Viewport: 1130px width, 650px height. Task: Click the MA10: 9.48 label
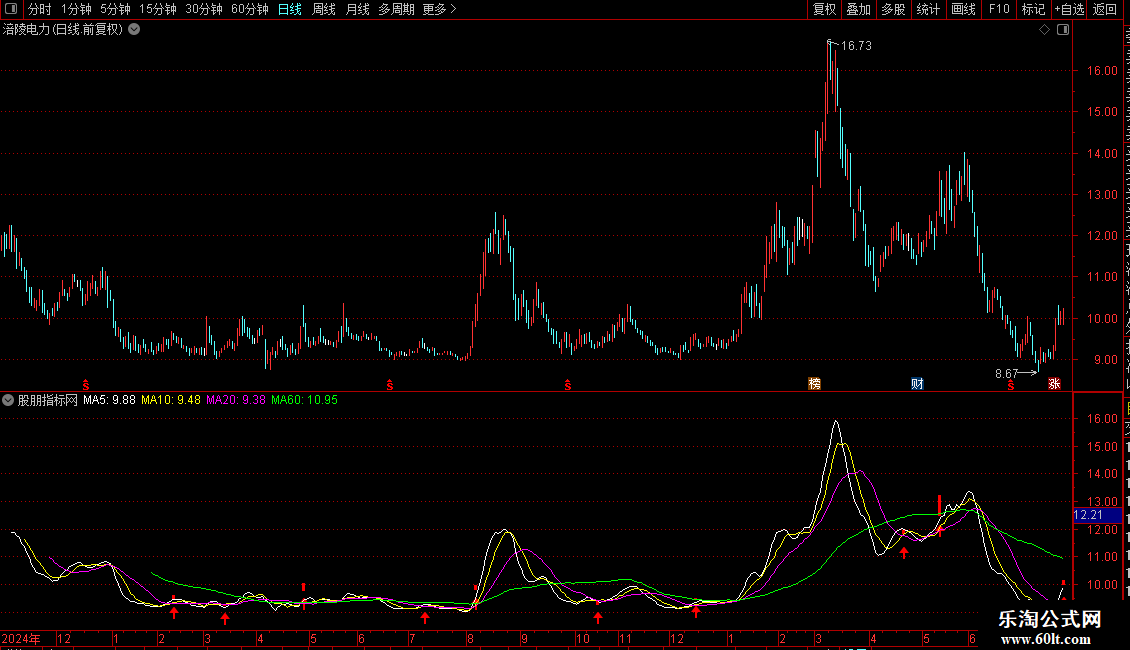click(x=171, y=400)
